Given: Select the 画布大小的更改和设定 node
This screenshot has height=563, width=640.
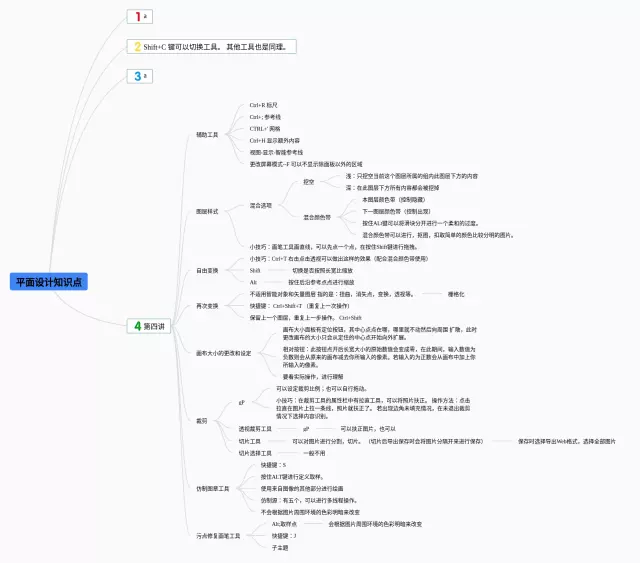Looking at the screenshot, I should pos(223,353).
